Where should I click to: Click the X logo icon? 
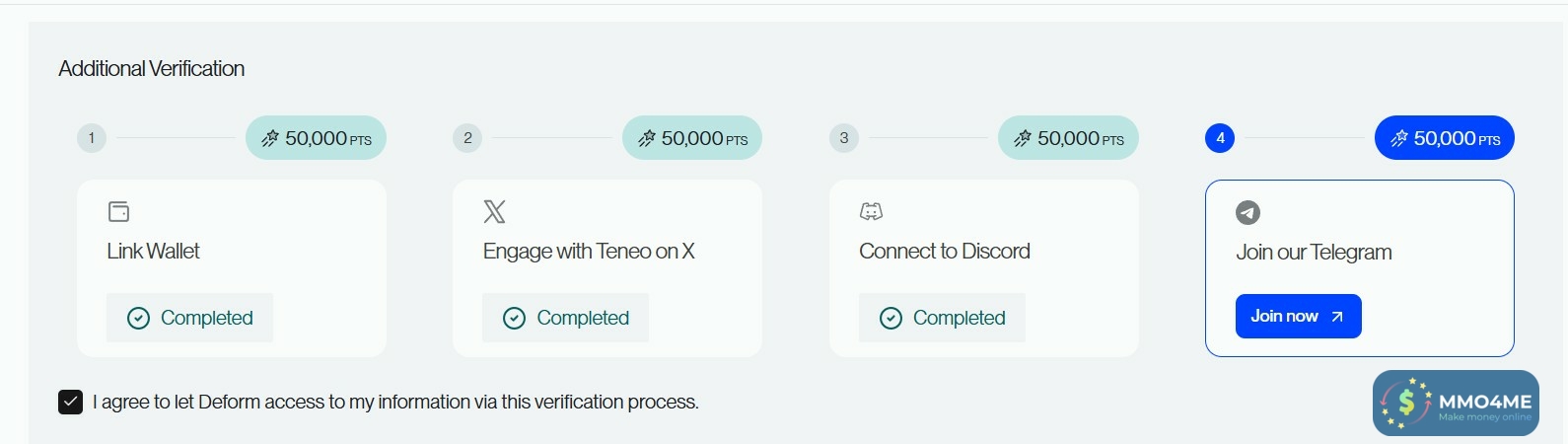(494, 212)
